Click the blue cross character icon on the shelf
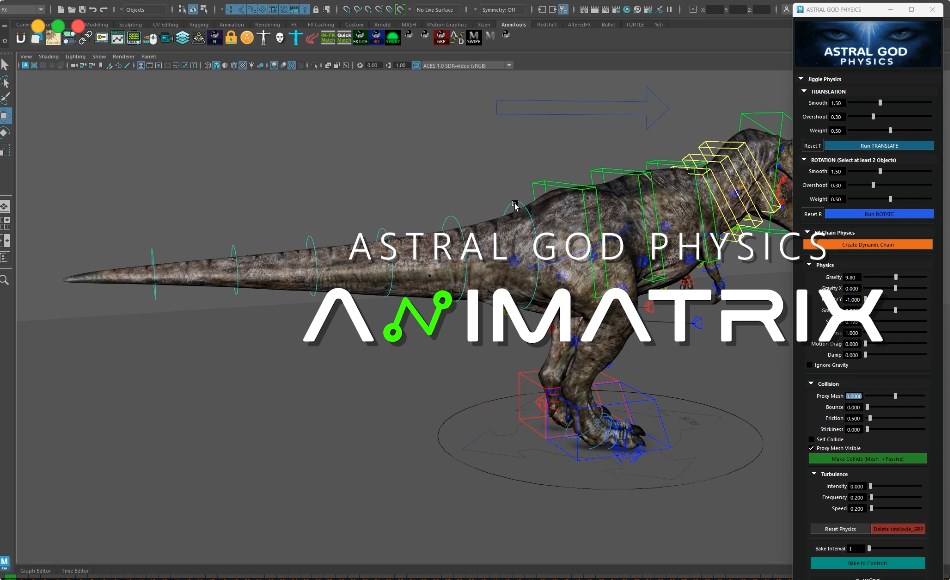 (x=295, y=38)
